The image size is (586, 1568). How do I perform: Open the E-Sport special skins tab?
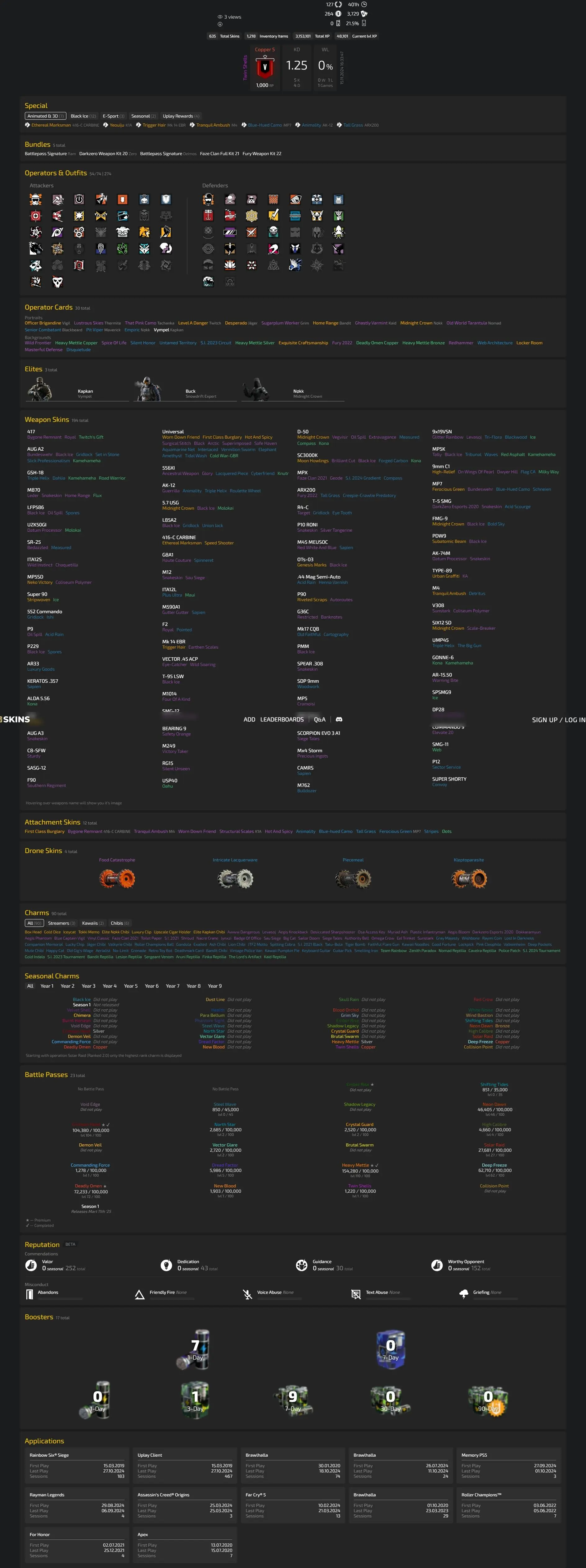tap(113, 116)
